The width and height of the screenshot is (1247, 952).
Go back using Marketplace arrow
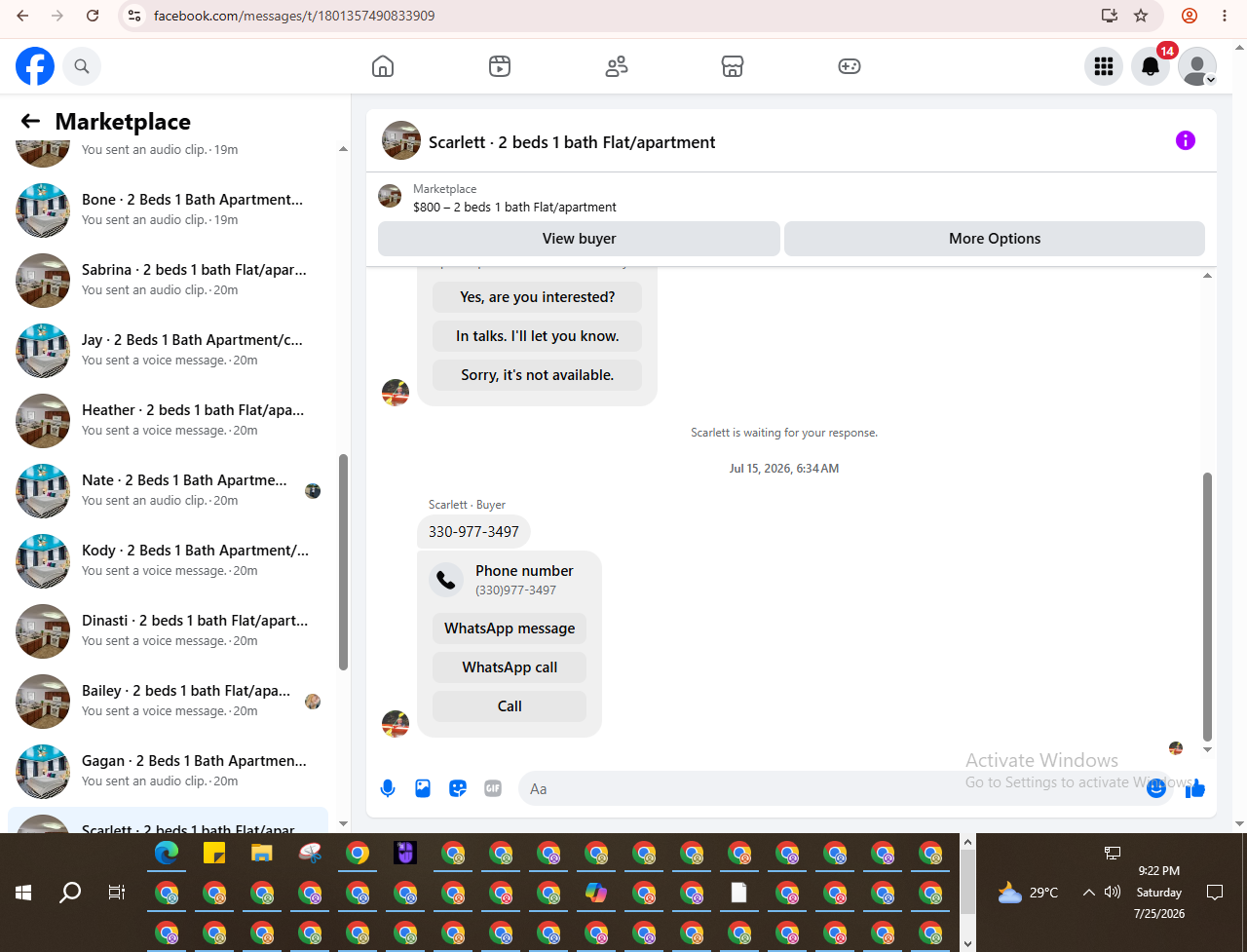pyautogui.click(x=31, y=121)
